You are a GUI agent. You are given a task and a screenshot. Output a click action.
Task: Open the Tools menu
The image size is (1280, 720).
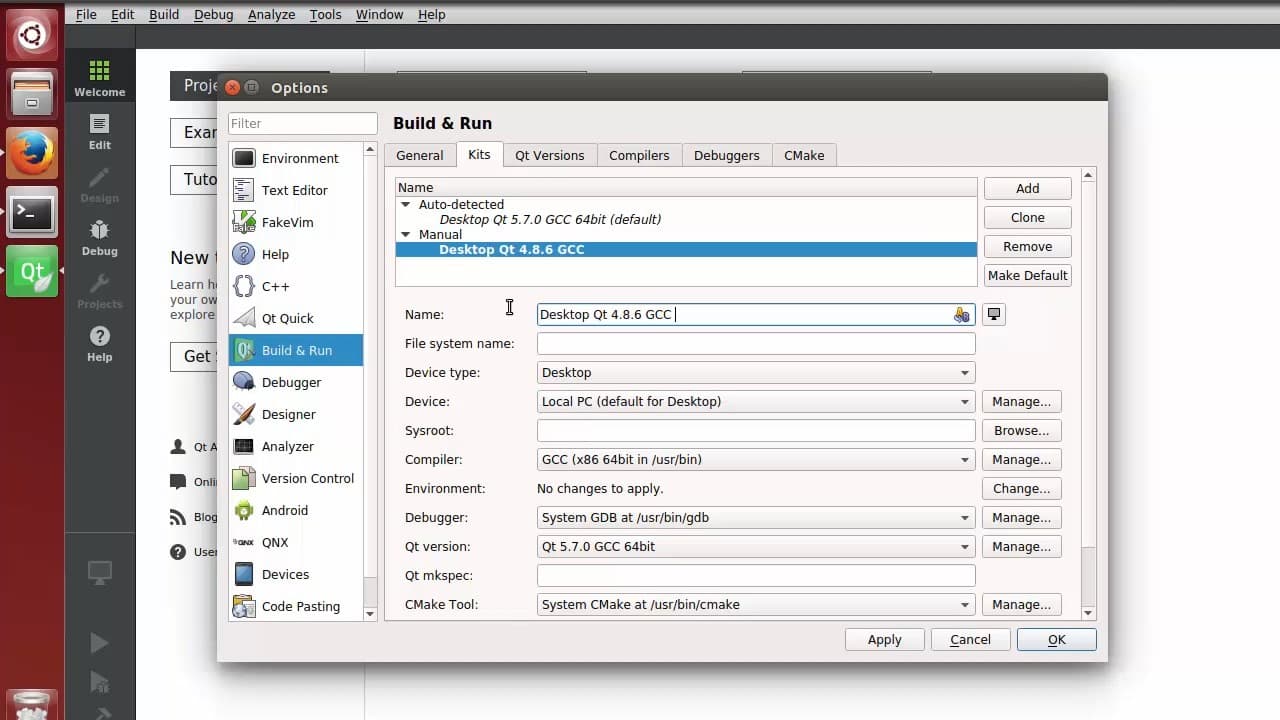[325, 14]
